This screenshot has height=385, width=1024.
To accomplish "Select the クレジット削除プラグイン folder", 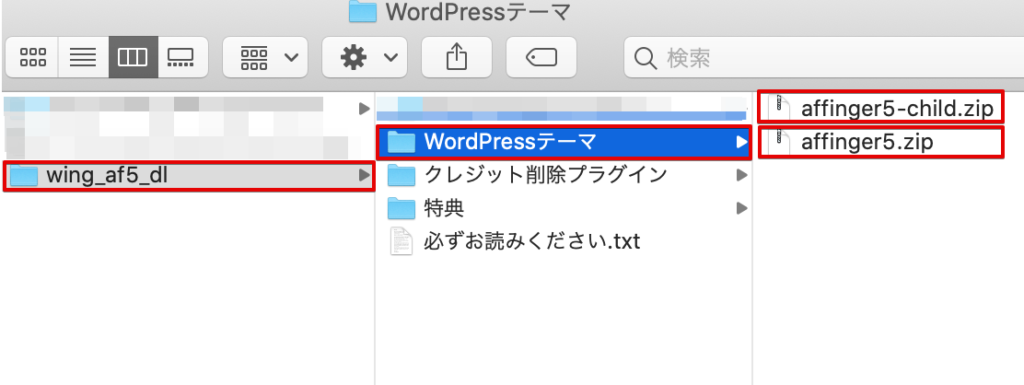I will [x=564, y=175].
